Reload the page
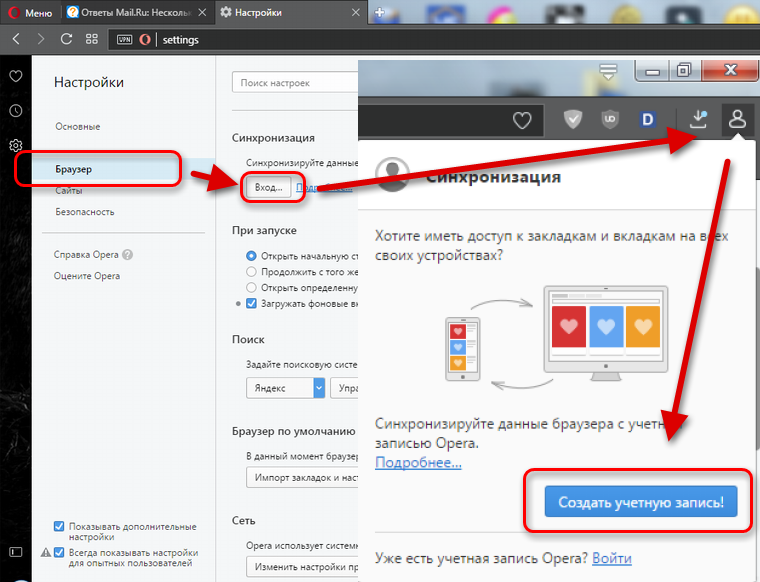This screenshot has height=582, width=760. (66, 39)
